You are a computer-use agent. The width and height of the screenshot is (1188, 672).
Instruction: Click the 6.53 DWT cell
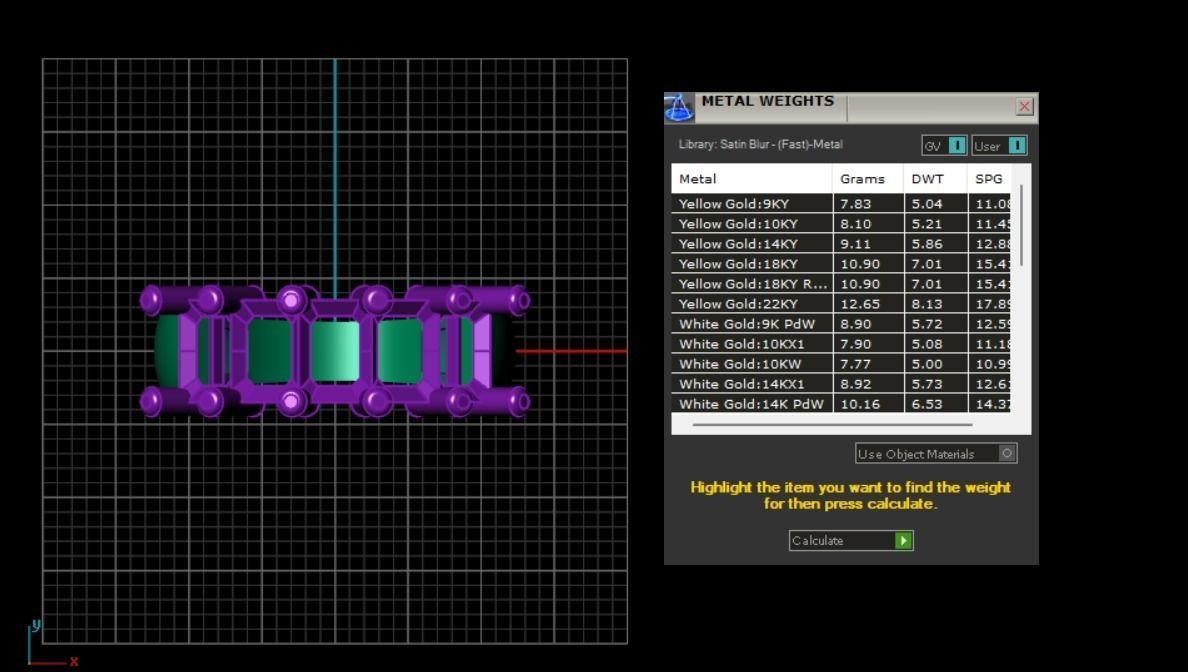(x=936, y=404)
